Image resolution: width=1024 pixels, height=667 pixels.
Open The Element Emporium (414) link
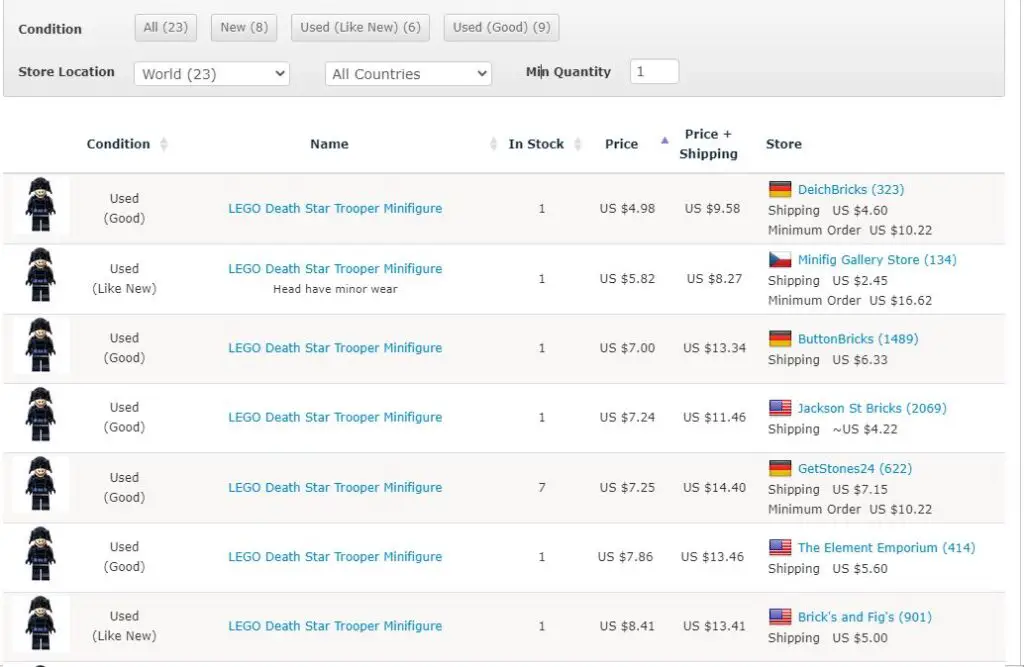[886, 547]
